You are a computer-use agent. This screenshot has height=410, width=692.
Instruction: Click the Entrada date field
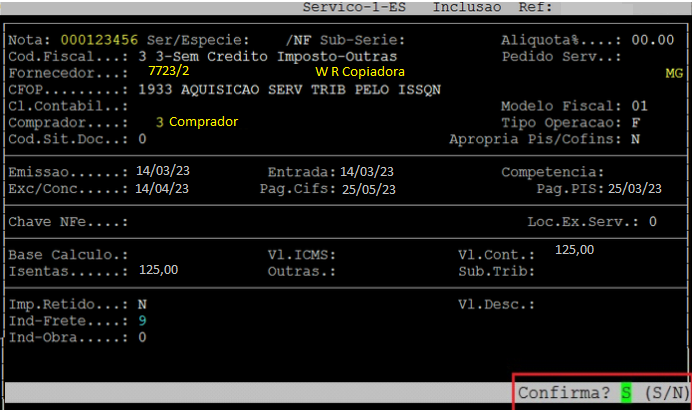(367, 171)
